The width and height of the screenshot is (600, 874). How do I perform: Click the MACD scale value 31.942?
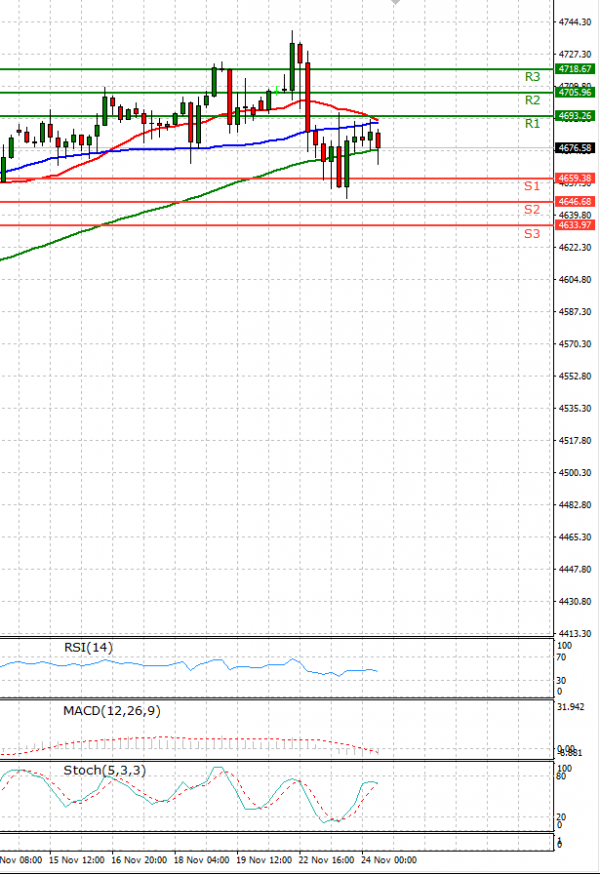point(570,707)
